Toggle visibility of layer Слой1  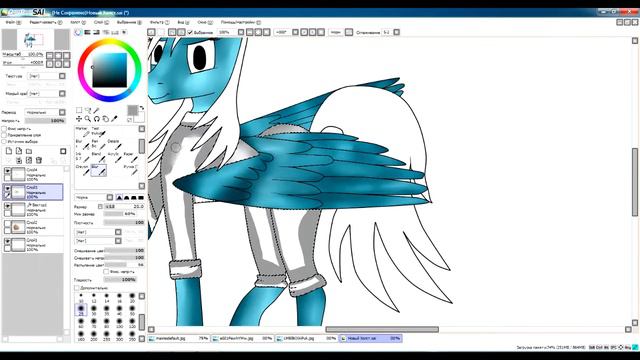coord(7,242)
